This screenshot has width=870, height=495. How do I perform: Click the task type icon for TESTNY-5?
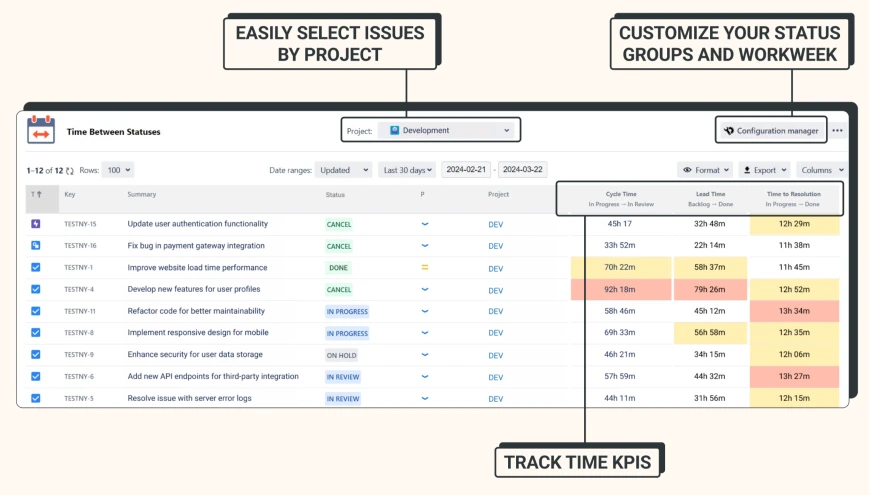(36, 398)
